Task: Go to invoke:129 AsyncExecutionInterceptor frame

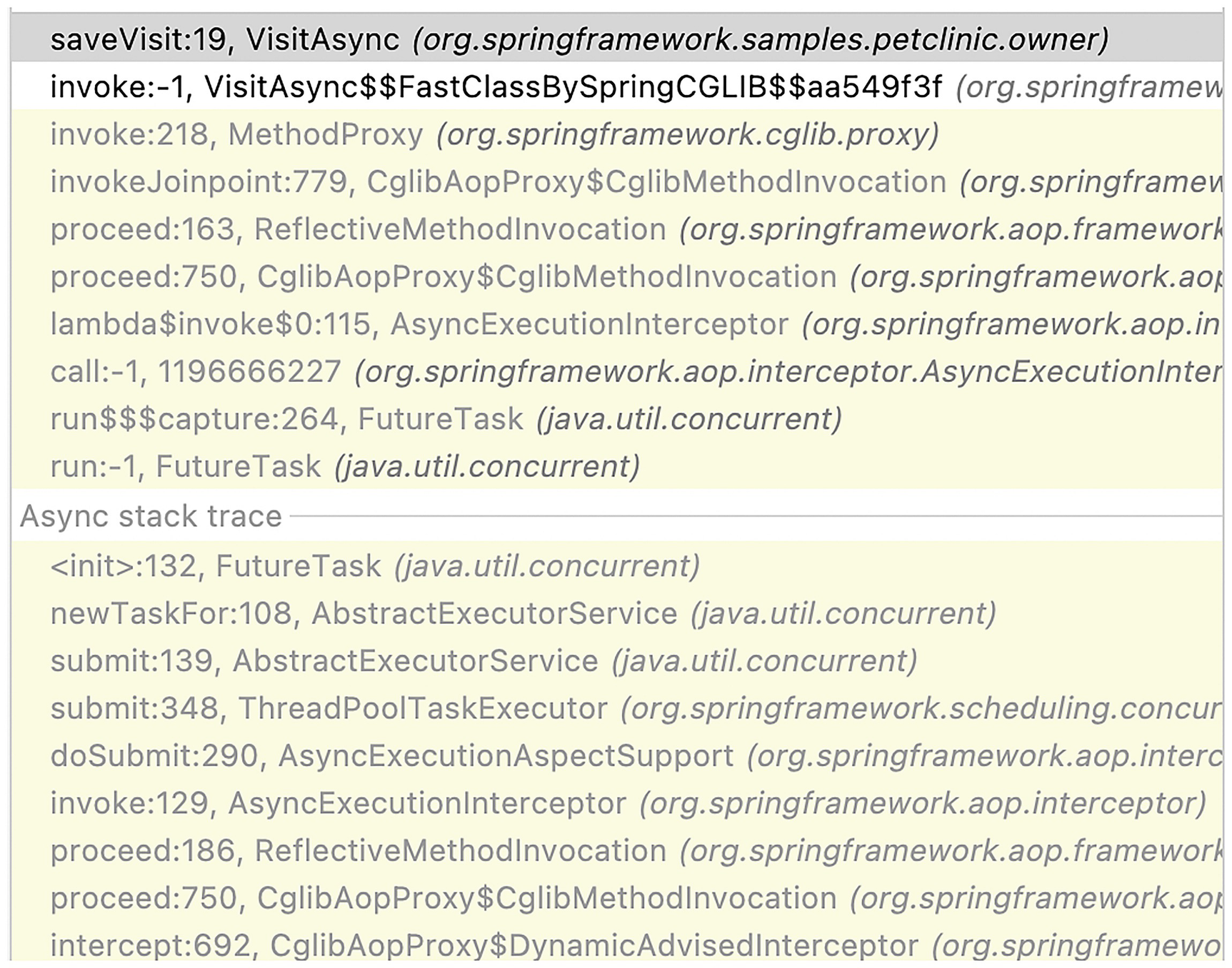Action: tap(627, 804)
